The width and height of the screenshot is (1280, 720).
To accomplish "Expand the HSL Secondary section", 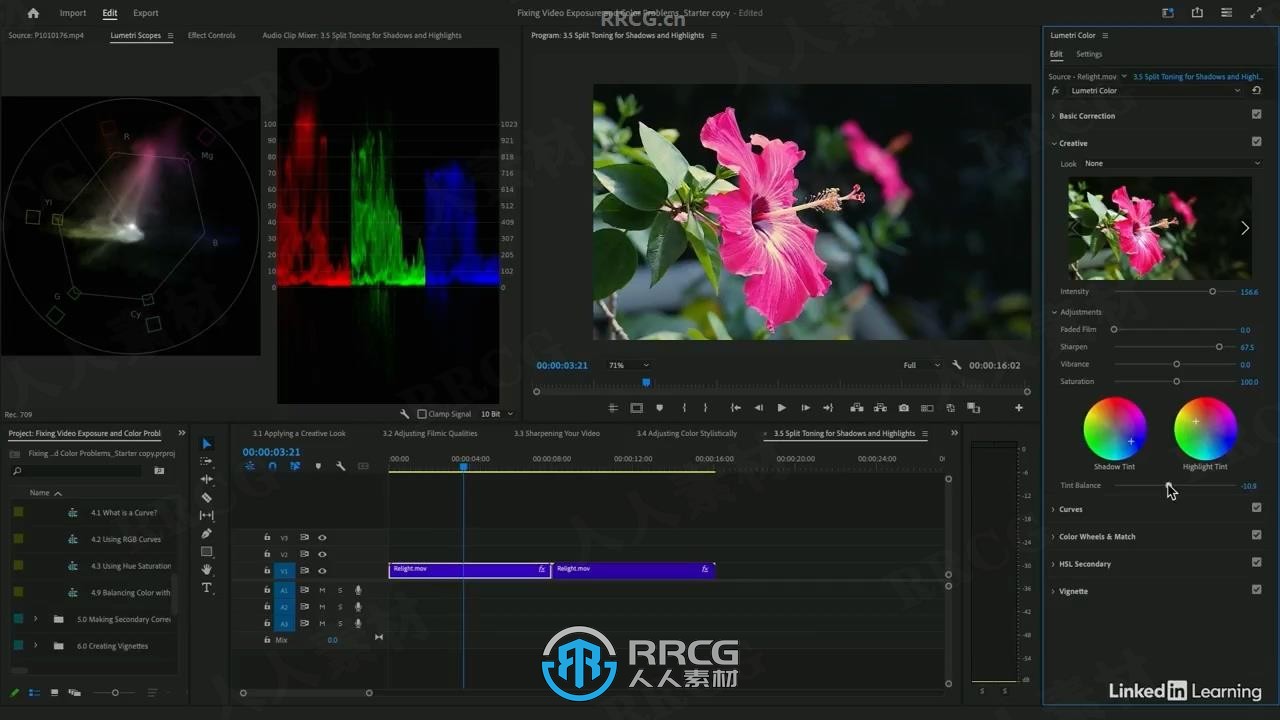I will tap(1053, 564).
